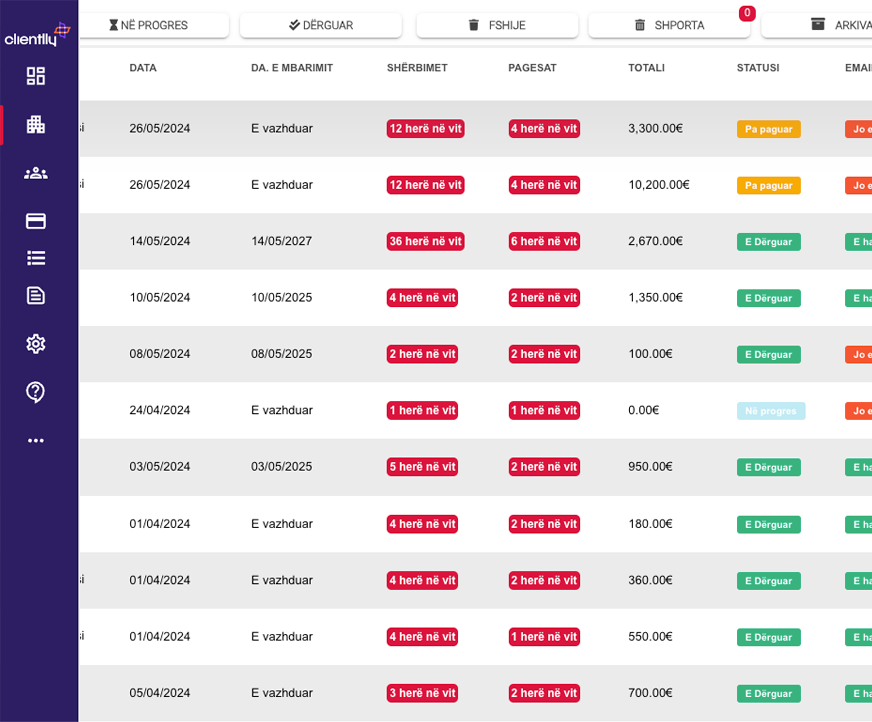Open the help question mark icon

(36, 392)
